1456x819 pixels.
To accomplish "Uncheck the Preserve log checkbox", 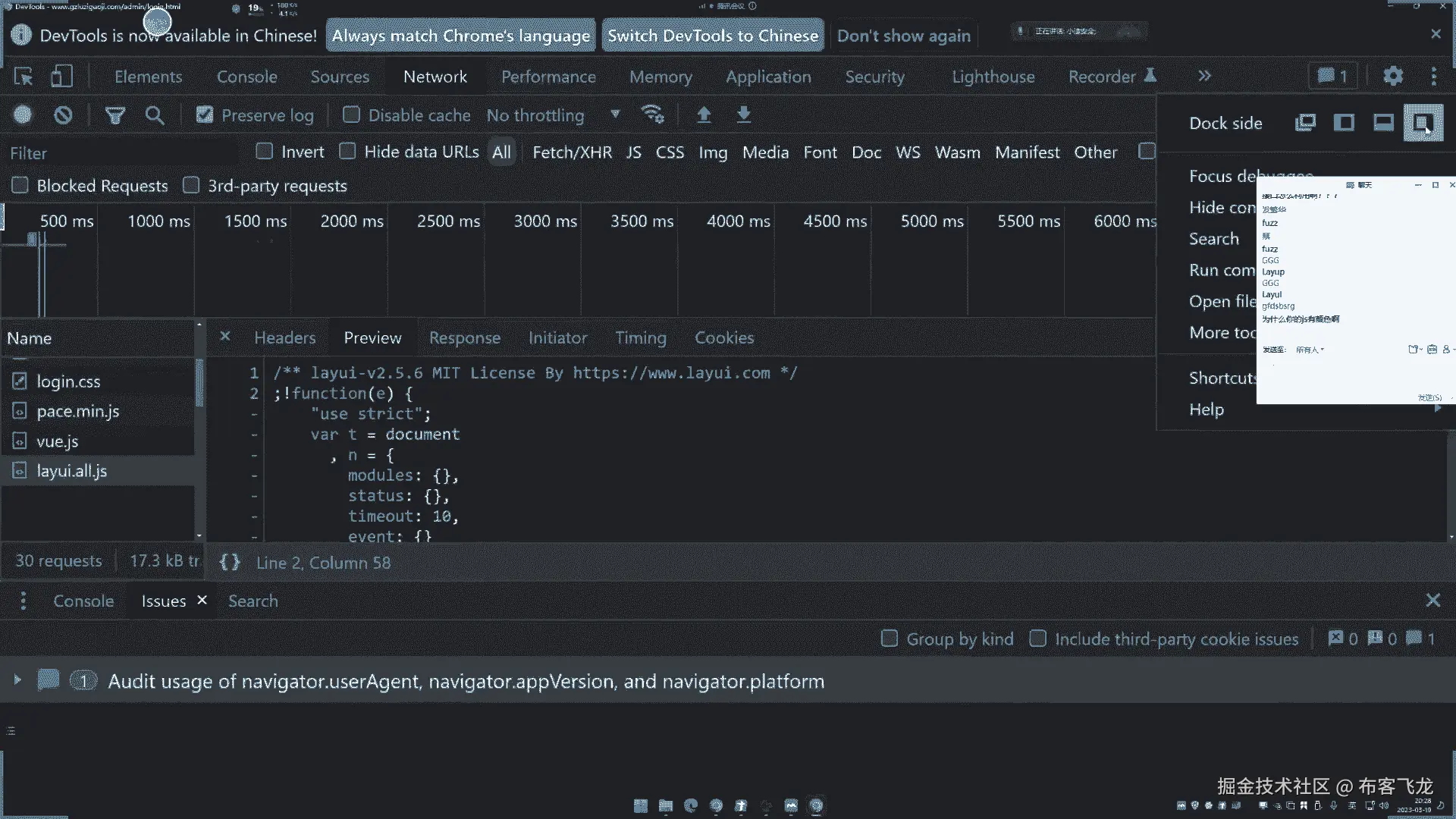I will [205, 115].
